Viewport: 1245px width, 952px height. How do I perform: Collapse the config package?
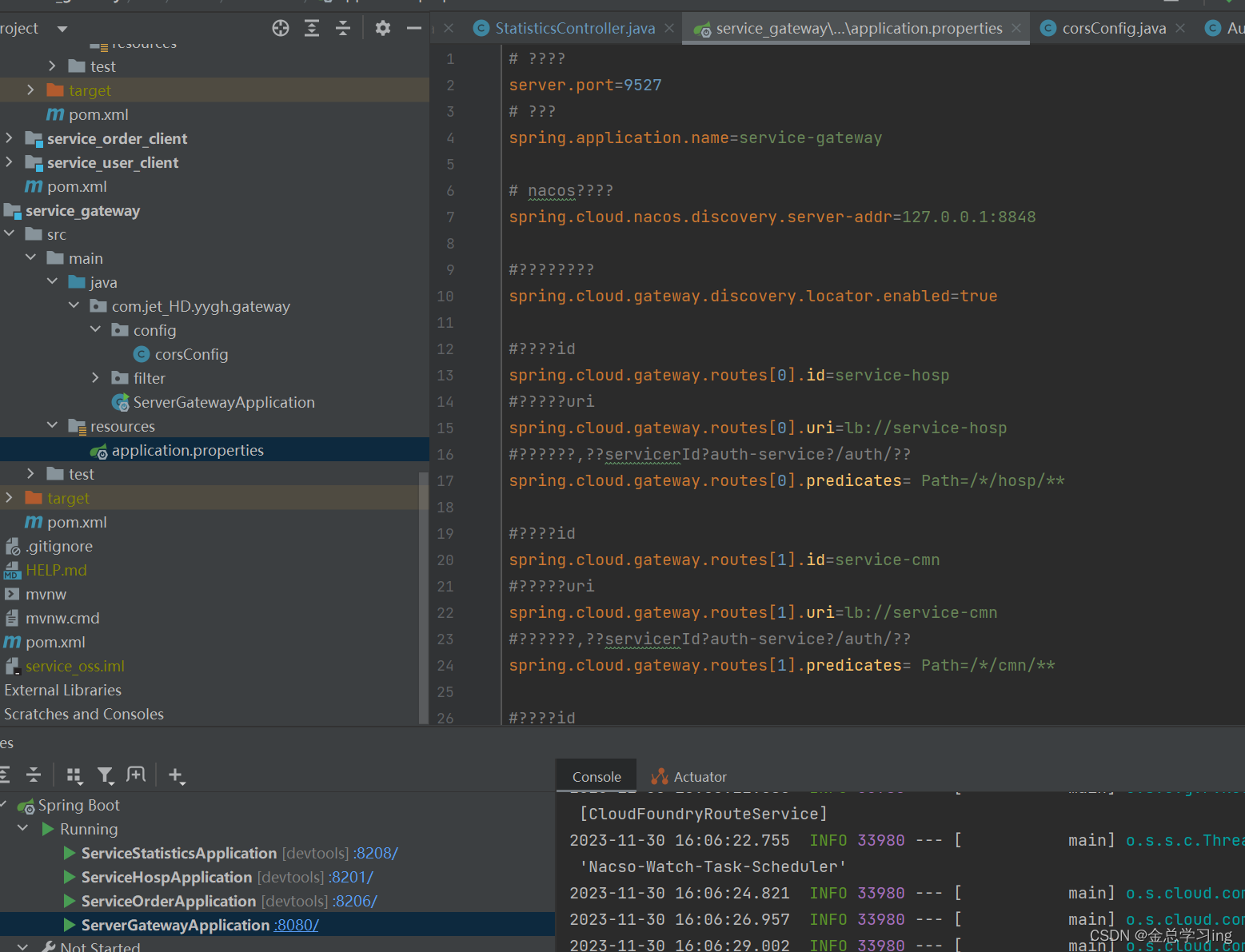pyautogui.click(x=95, y=330)
